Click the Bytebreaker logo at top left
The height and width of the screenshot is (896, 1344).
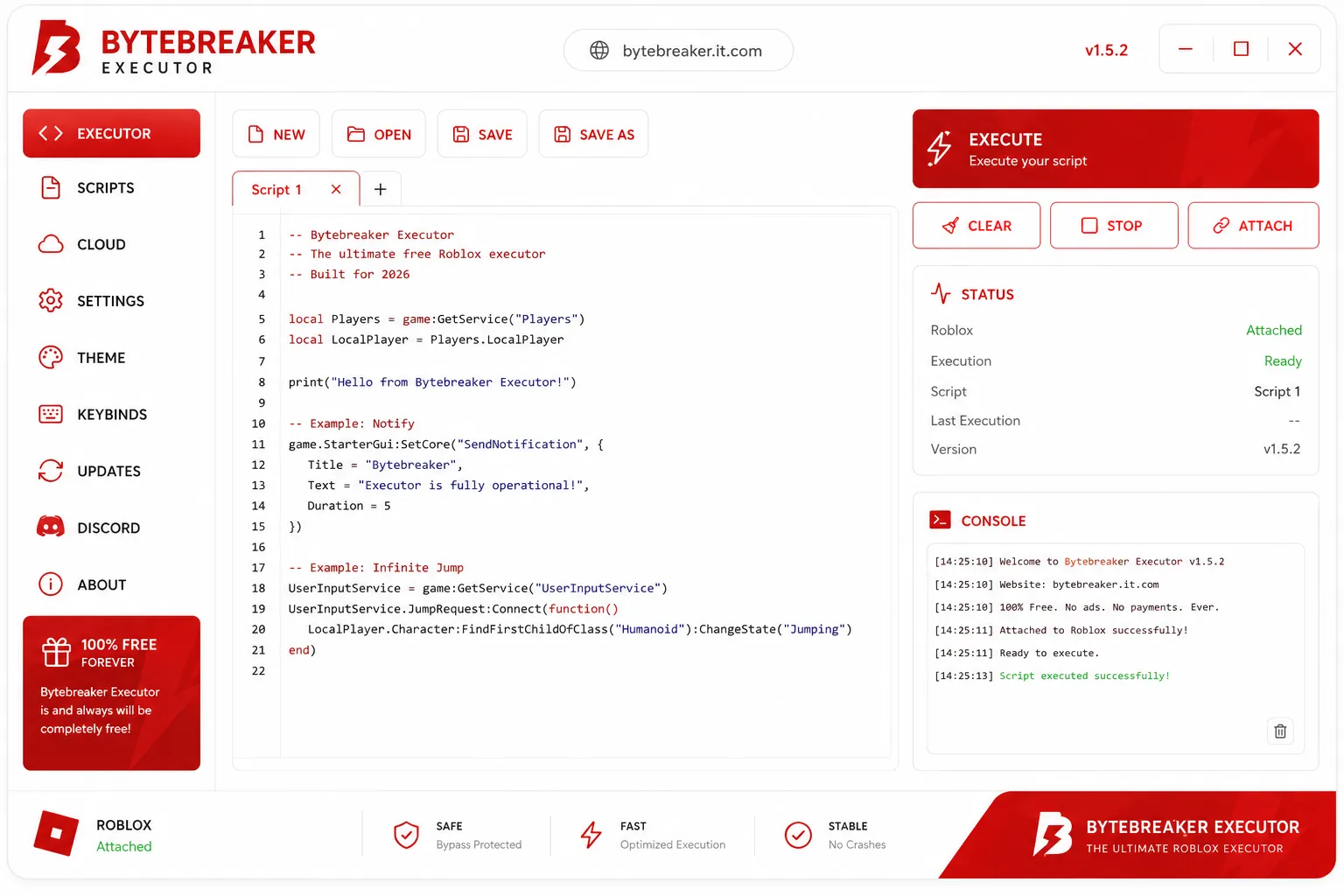56,48
